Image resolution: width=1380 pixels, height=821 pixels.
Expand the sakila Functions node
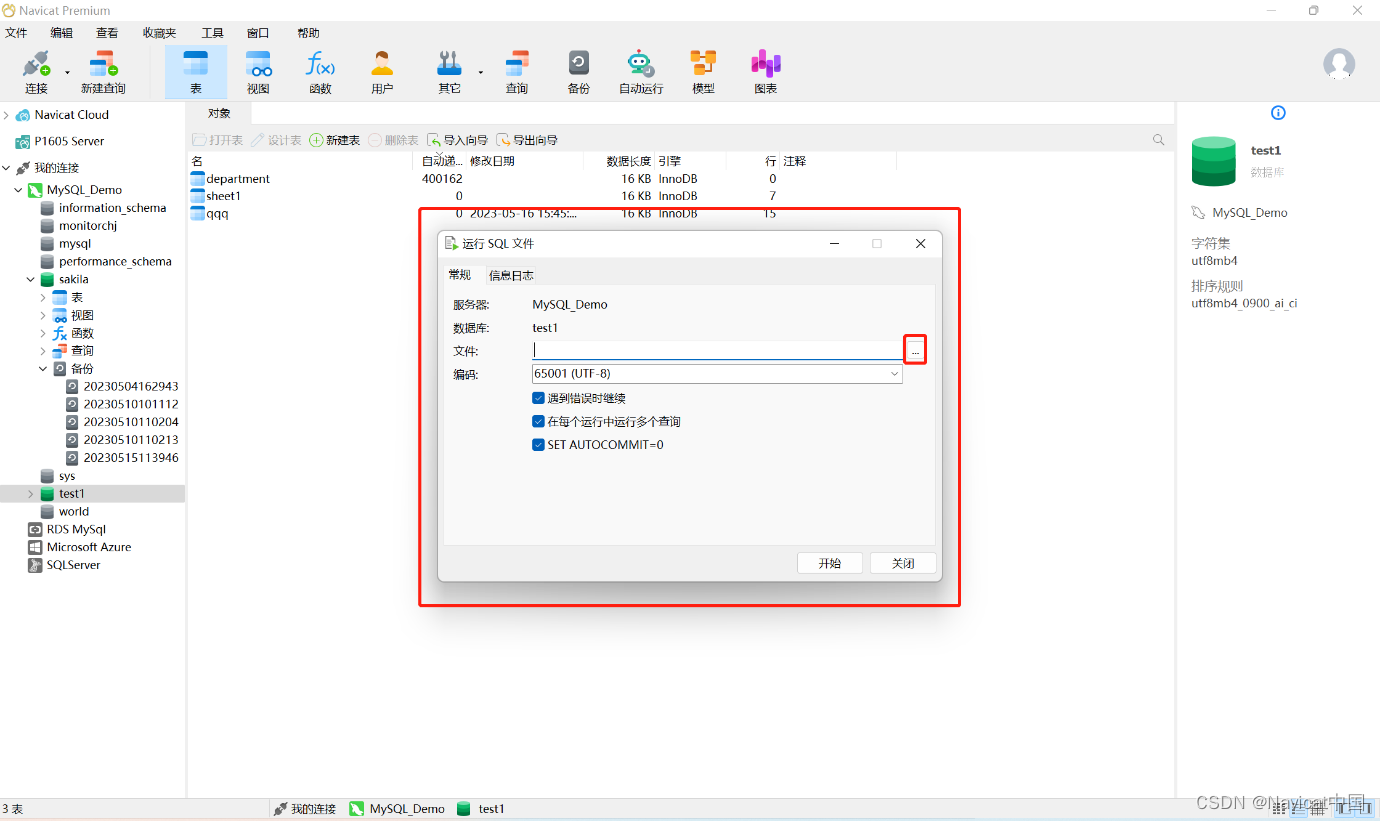pyautogui.click(x=43, y=334)
